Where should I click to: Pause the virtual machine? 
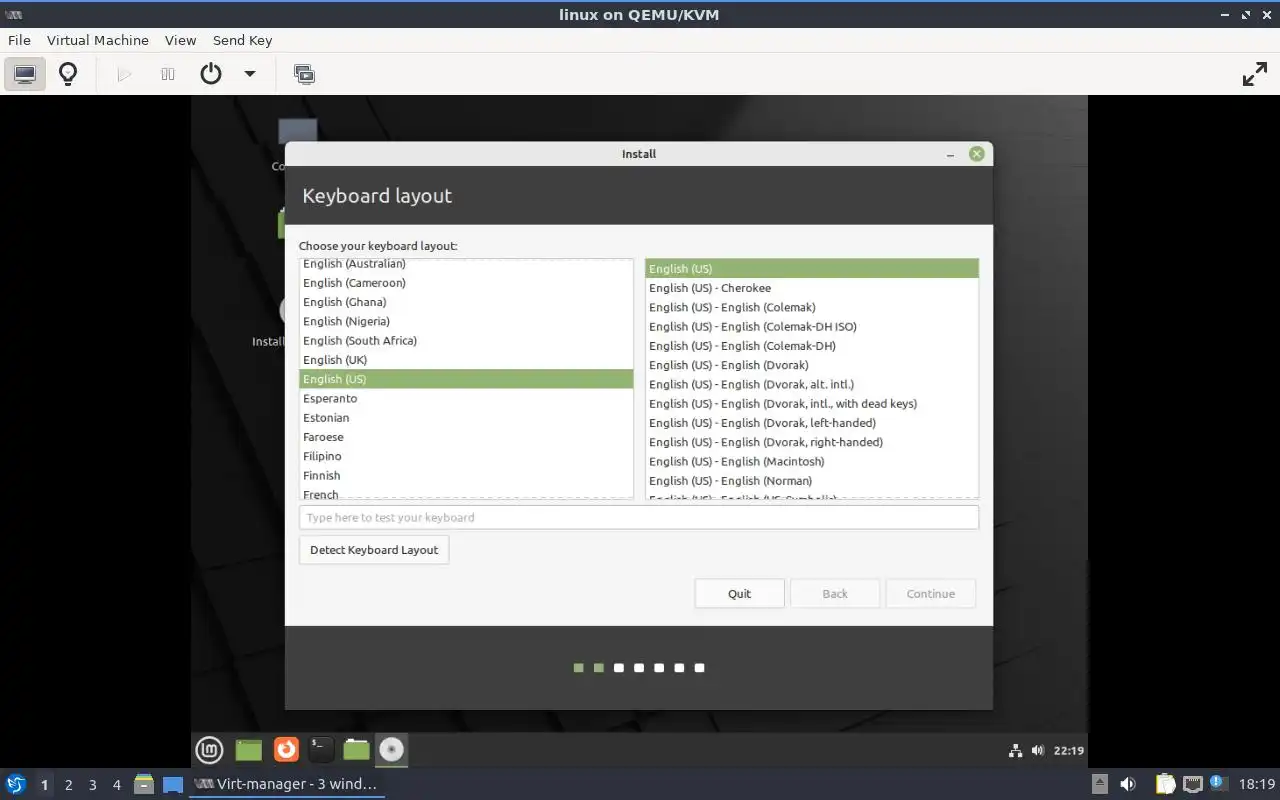tap(168, 74)
